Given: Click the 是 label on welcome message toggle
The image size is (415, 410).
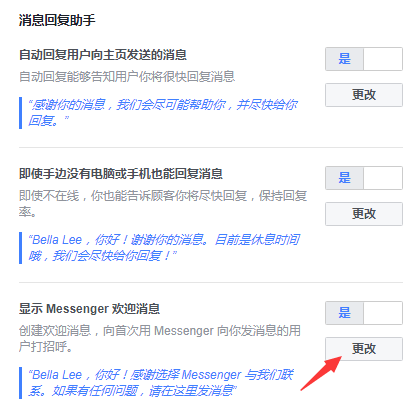Looking at the screenshot, I should 344,313.
